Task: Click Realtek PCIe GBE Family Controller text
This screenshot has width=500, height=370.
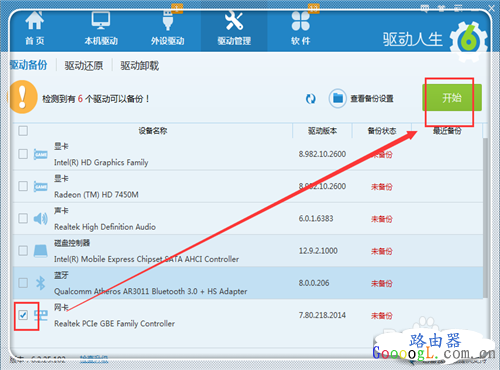Action: (114, 324)
